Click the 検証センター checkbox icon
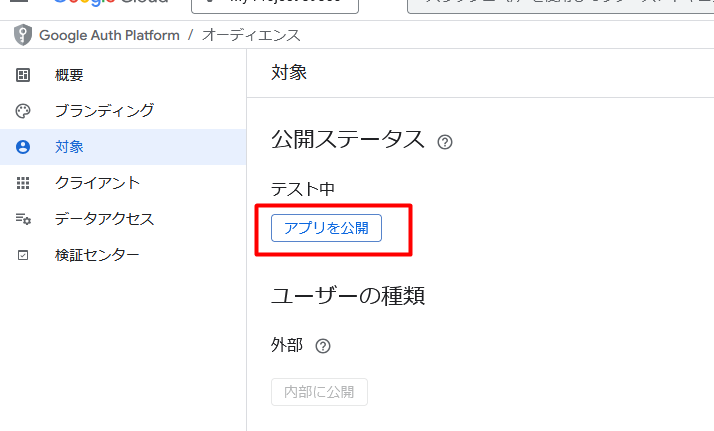The image size is (714, 431). 23,255
